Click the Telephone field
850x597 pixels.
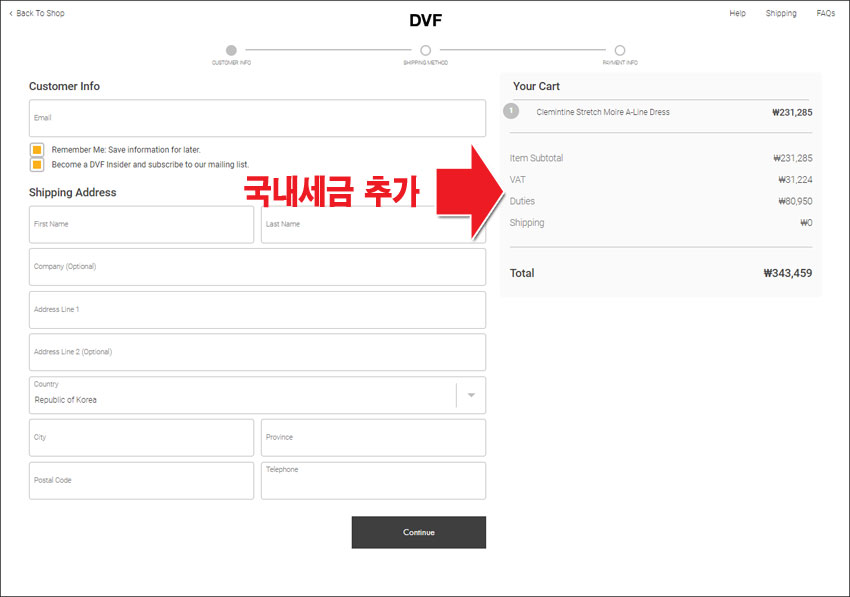coord(374,480)
